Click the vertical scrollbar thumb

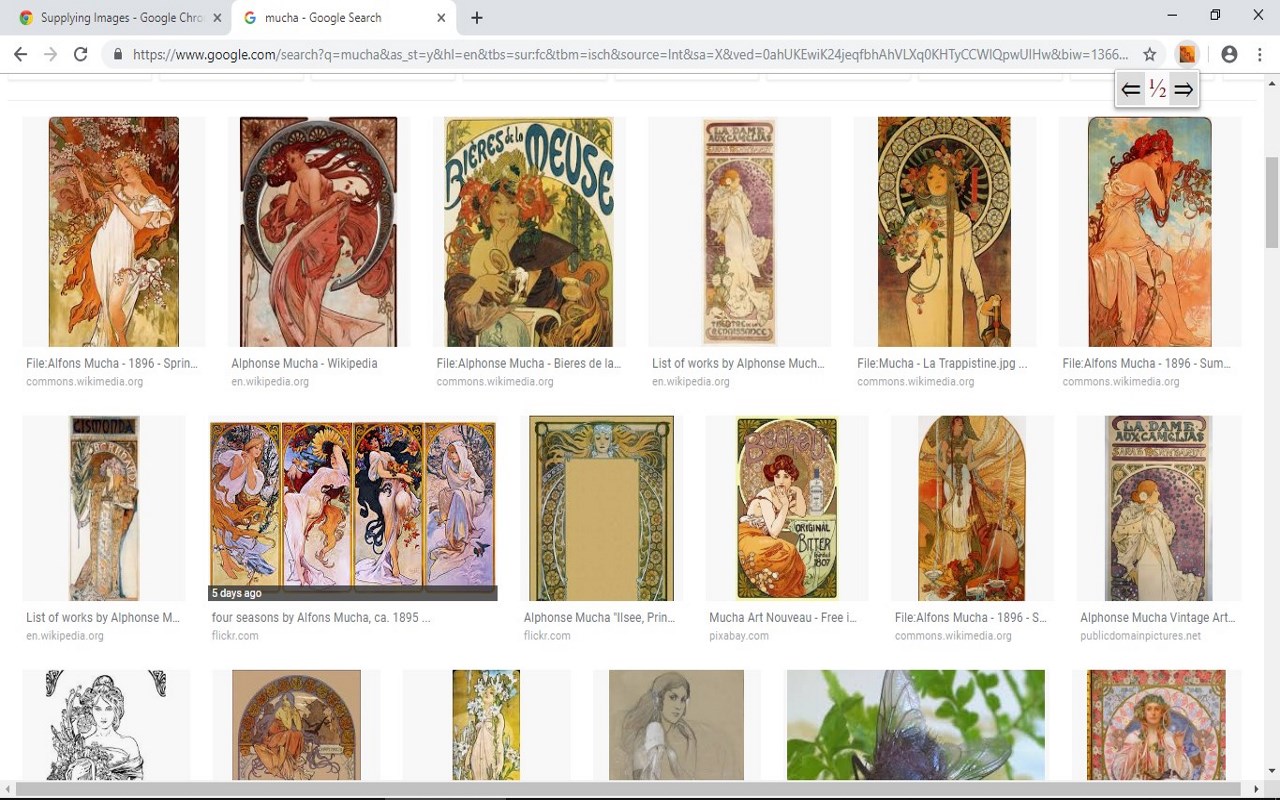(1271, 201)
